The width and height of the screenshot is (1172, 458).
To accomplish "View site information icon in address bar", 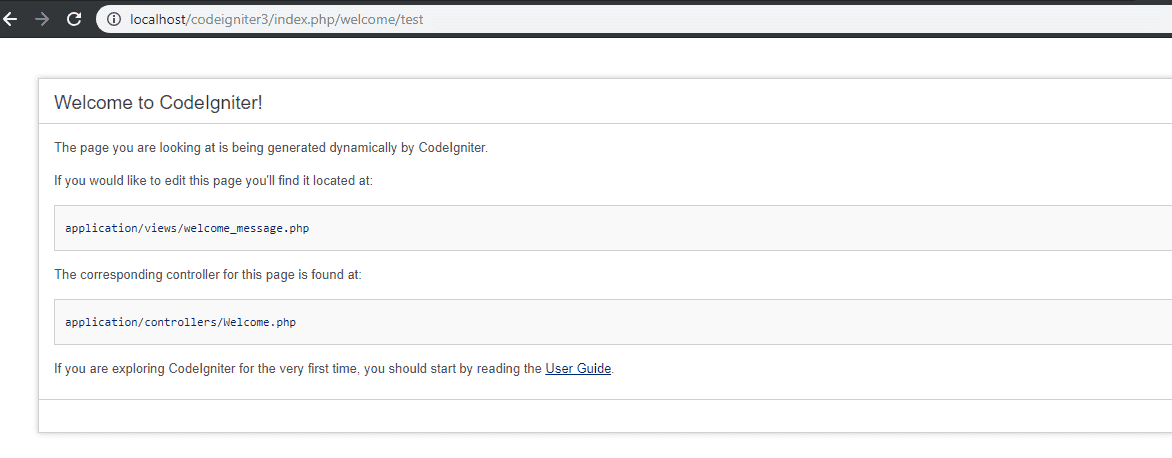I will (114, 19).
